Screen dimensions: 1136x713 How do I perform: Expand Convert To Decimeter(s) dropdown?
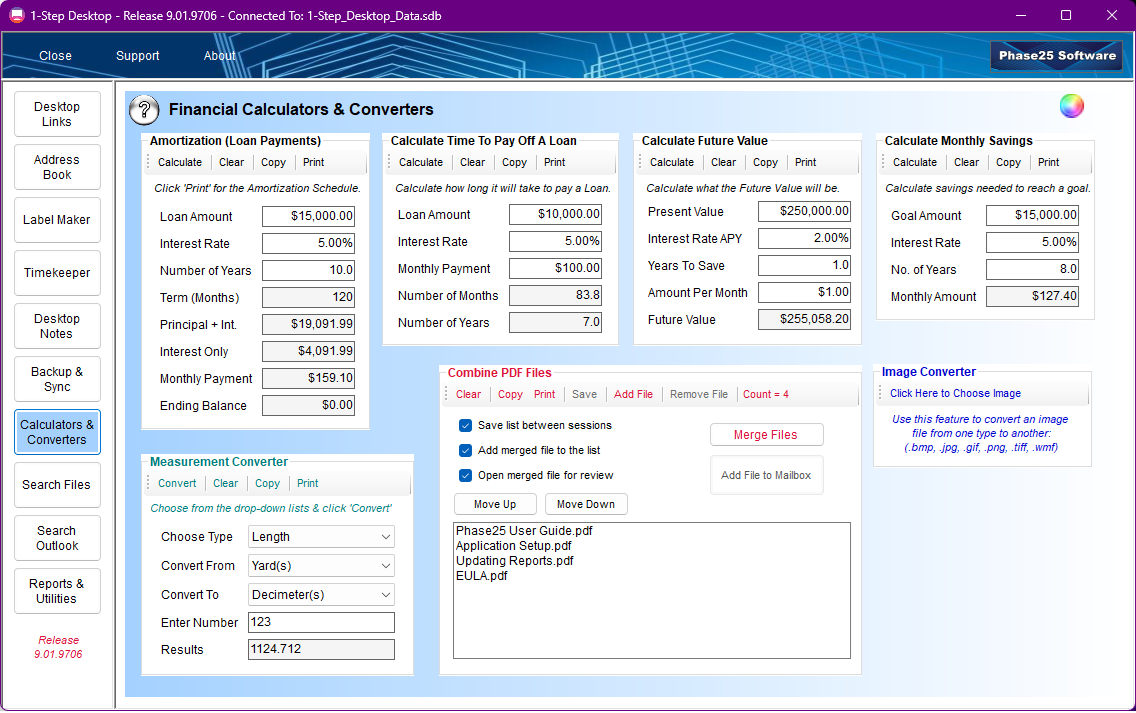[321, 595]
